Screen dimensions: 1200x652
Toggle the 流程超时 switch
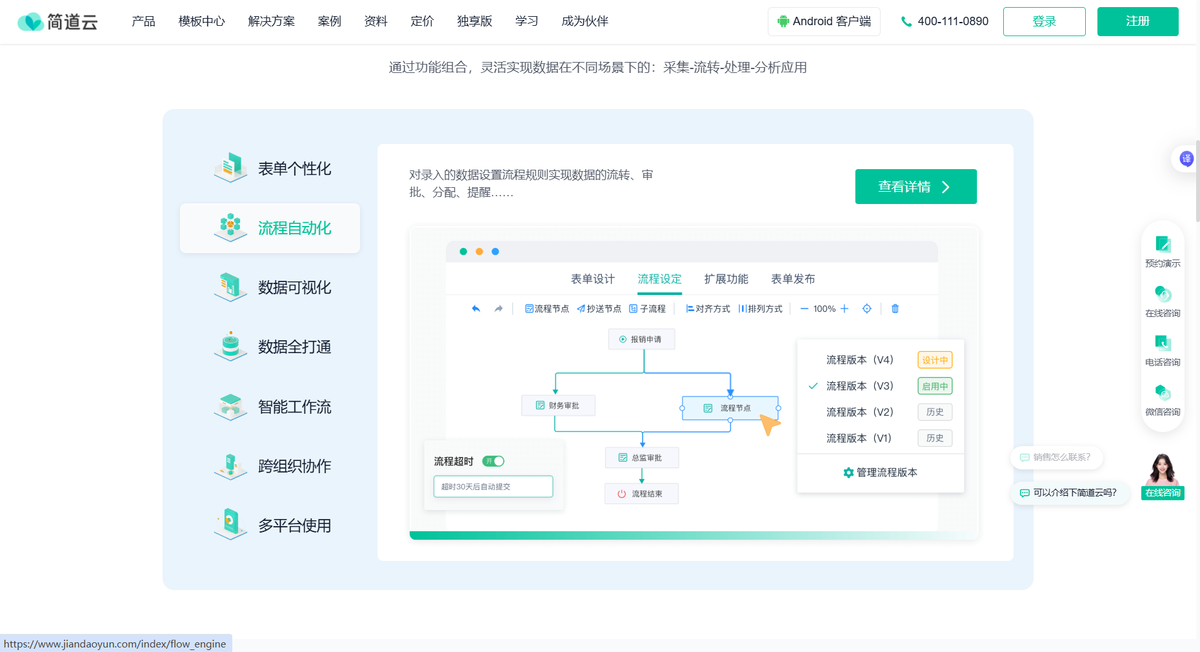[493, 461]
